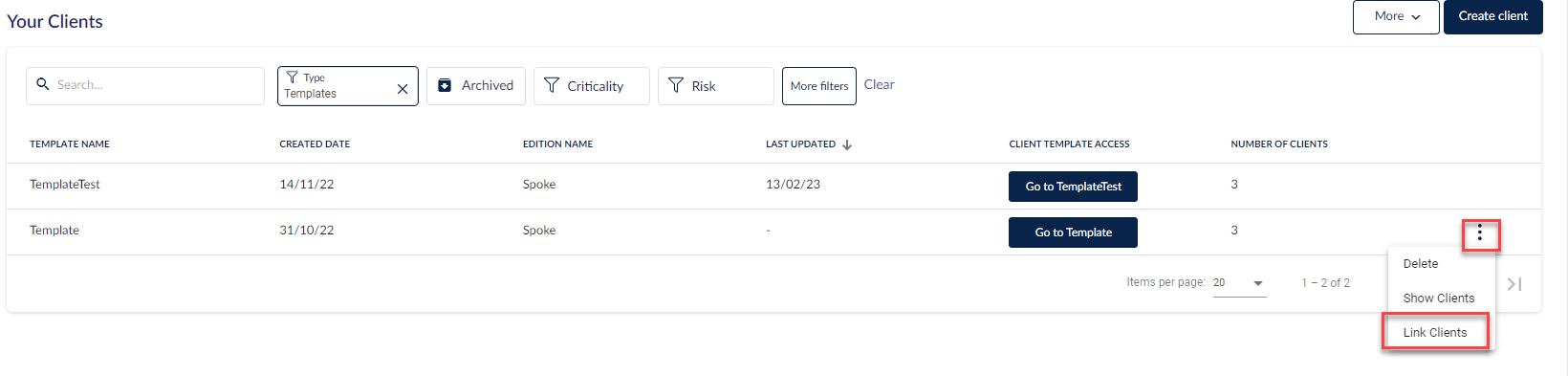Viewport: 1568px width, 376px height.
Task: Click the Archived box icon
Action: click(445, 85)
